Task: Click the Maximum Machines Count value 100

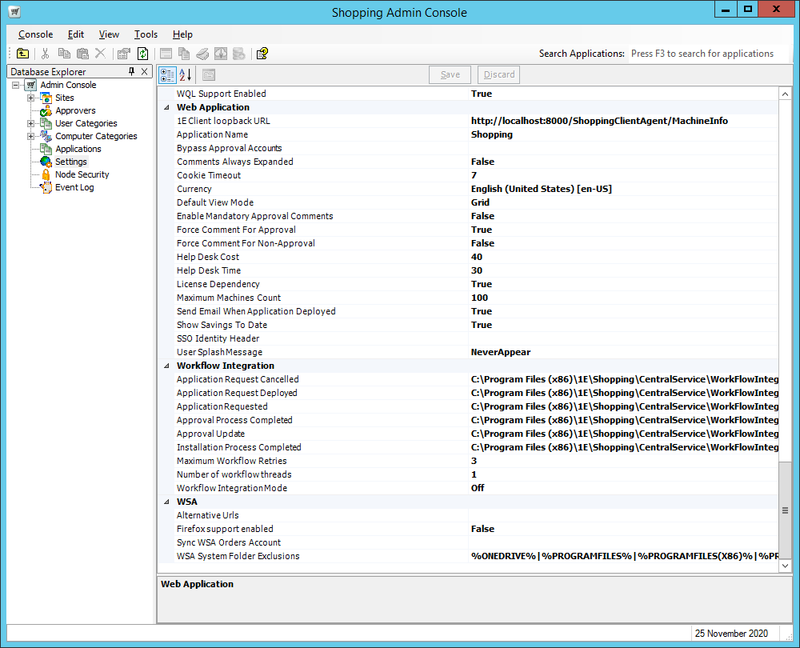Action: tap(480, 298)
